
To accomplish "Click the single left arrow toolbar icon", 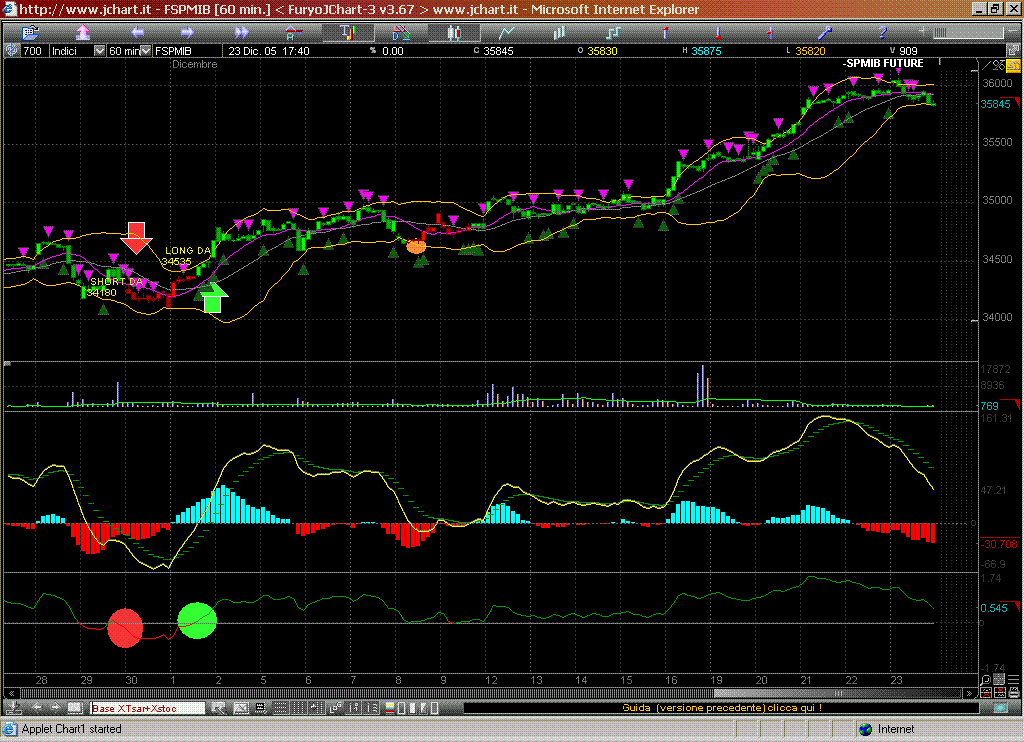I will pos(137,33).
